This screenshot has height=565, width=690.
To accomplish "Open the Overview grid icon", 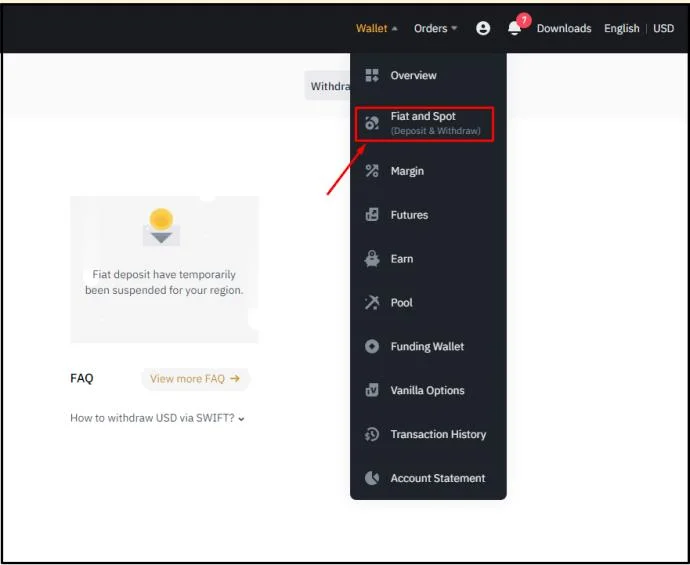I will click(x=372, y=75).
